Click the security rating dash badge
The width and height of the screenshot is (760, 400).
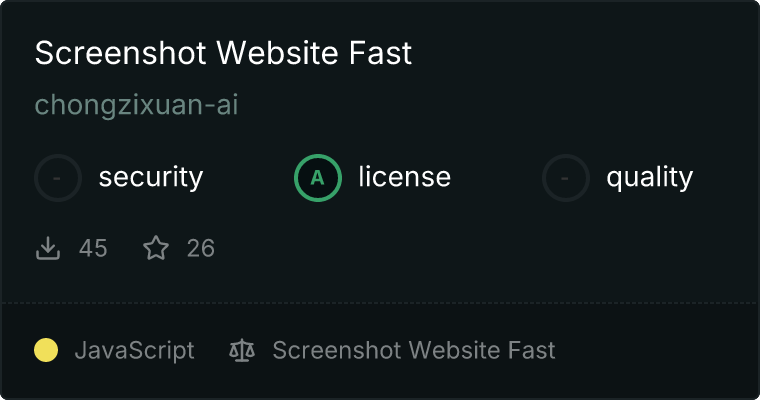point(58,178)
